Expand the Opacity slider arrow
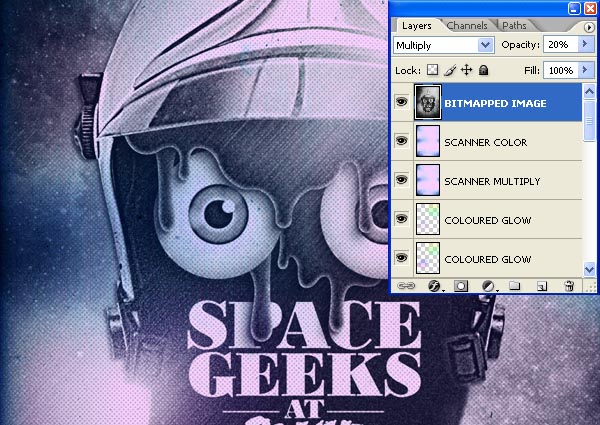The height and width of the screenshot is (425, 600). pyautogui.click(x=585, y=44)
